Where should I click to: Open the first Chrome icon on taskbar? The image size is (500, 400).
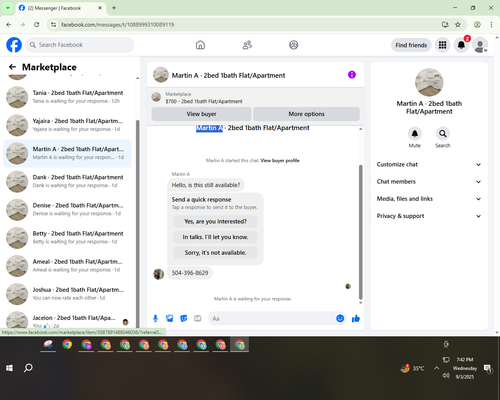click(x=67, y=345)
